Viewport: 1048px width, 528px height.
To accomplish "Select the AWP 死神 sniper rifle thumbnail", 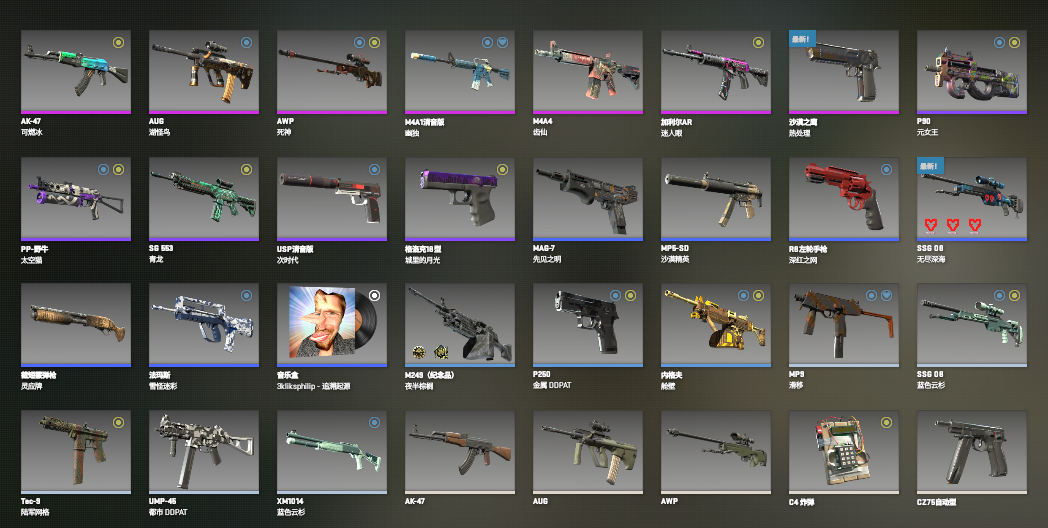I will tap(332, 70).
